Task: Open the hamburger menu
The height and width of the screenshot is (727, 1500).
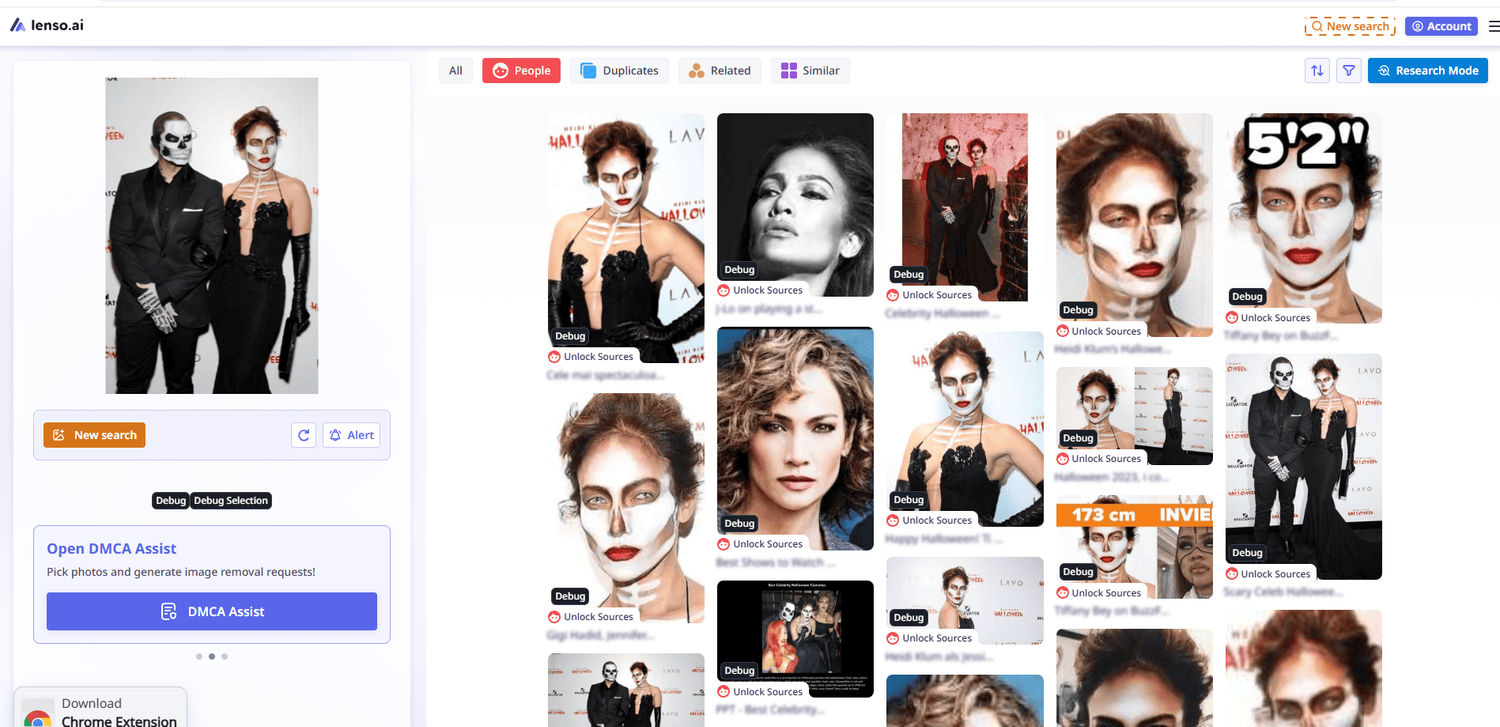Action: [x=1494, y=26]
